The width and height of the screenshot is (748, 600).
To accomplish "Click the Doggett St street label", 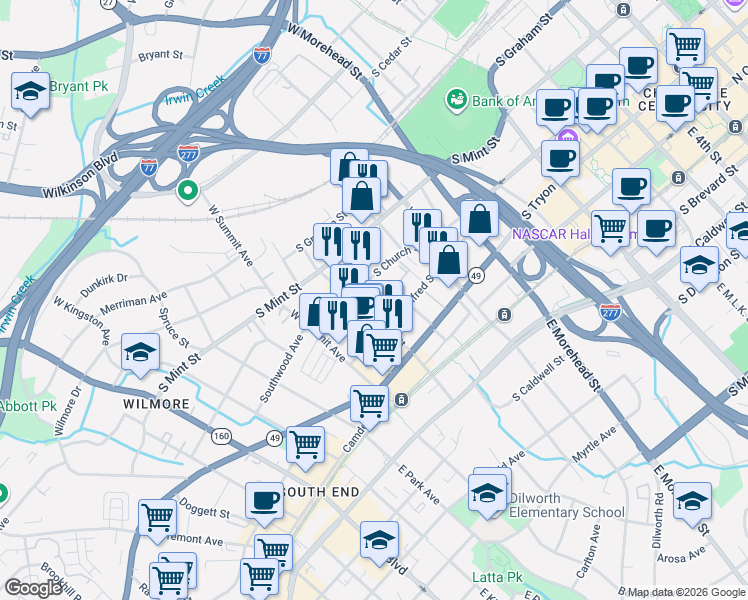I will pyautogui.click(x=204, y=509).
